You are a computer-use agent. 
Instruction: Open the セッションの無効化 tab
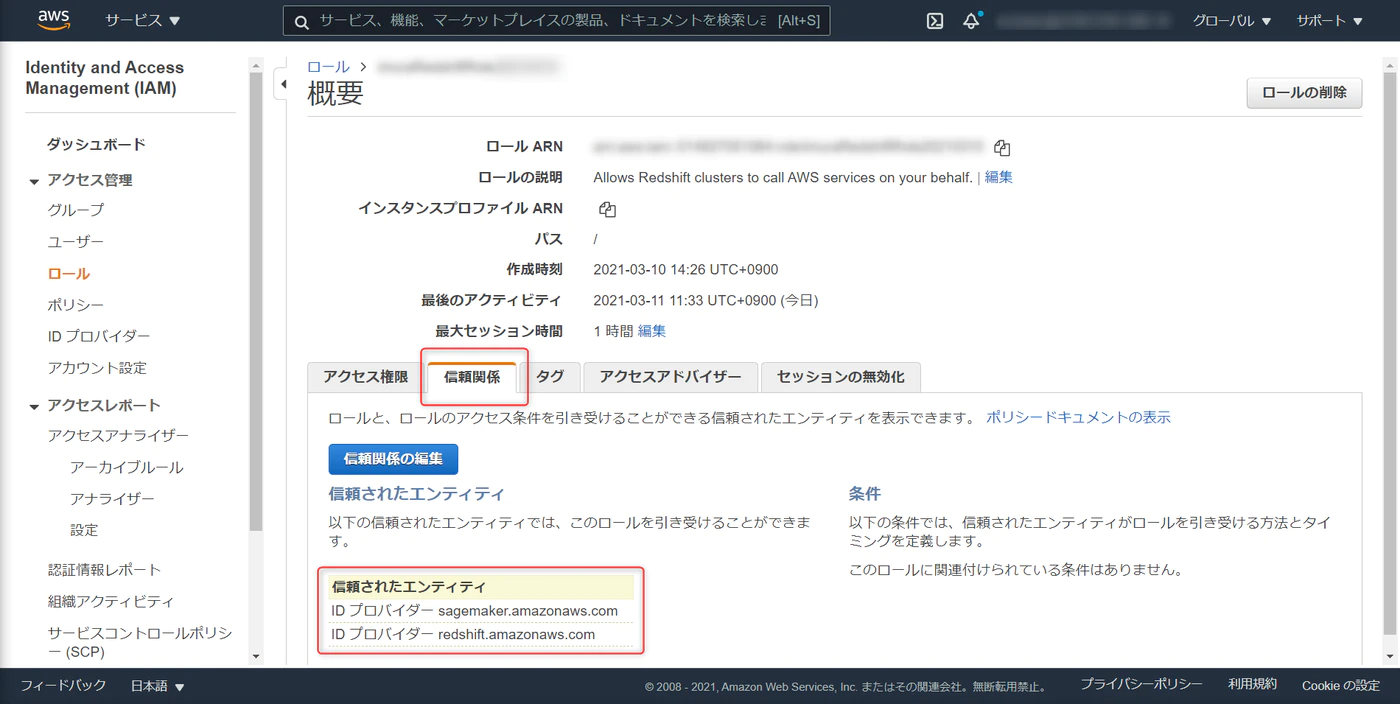(841, 377)
